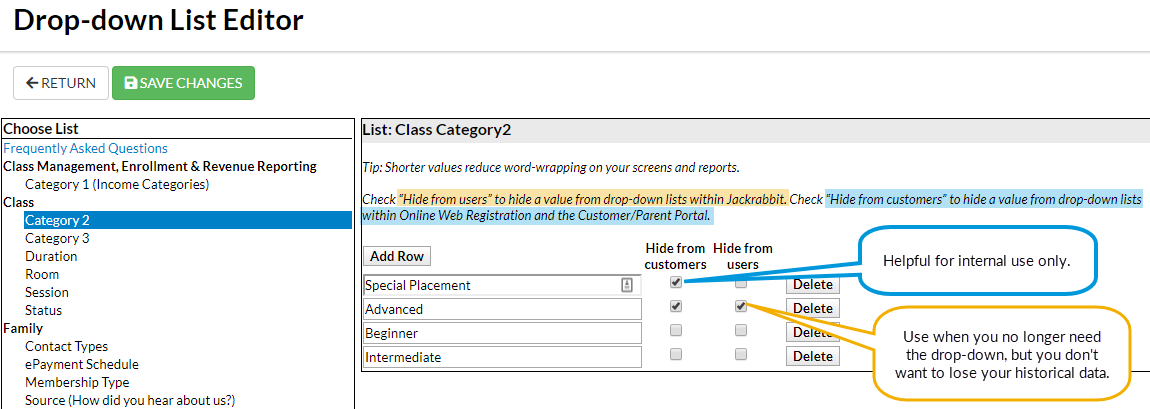Select Category 1 (Income Categories) list
The width and height of the screenshot is (1150, 409).
pyautogui.click(x=117, y=184)
